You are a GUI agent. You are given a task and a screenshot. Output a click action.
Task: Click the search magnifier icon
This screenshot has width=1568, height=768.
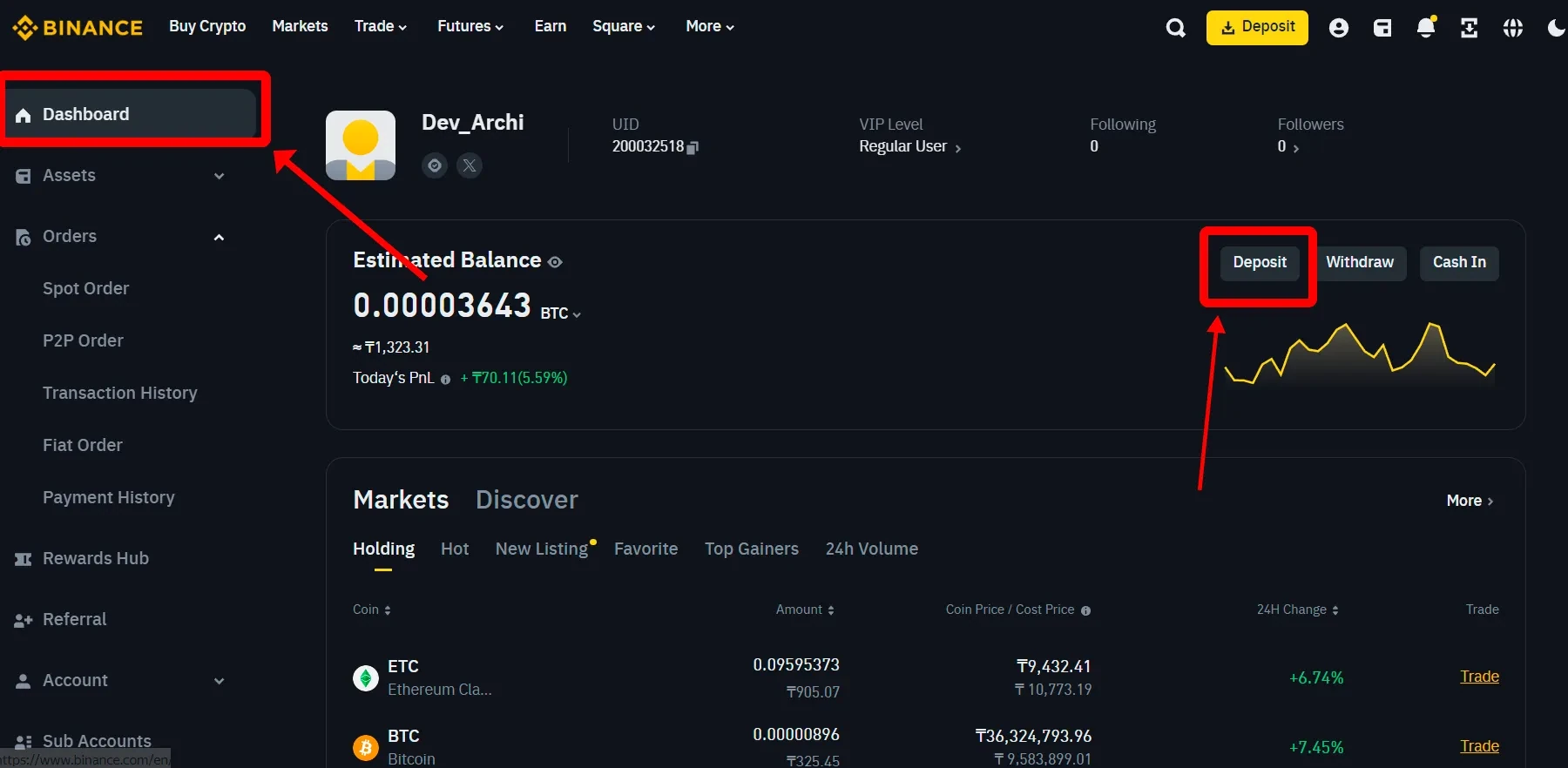(x=1175, y=28)
